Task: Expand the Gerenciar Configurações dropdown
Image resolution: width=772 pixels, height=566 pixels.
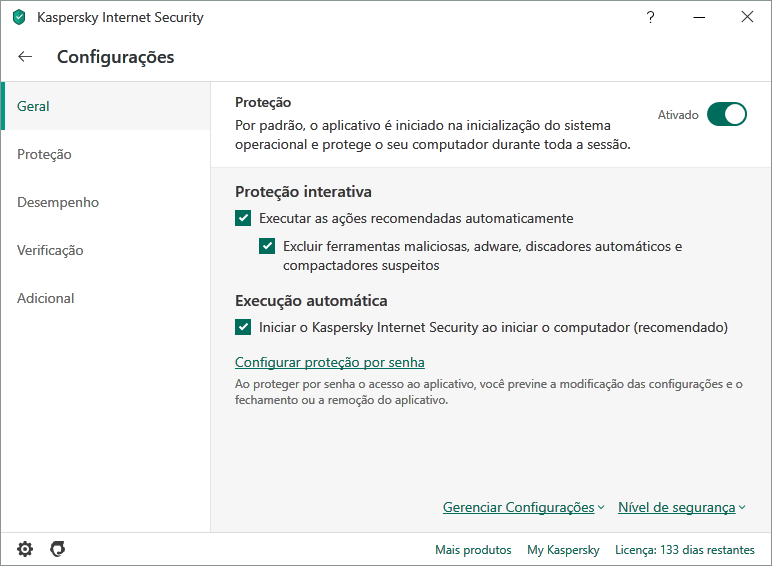Action: 523,508
